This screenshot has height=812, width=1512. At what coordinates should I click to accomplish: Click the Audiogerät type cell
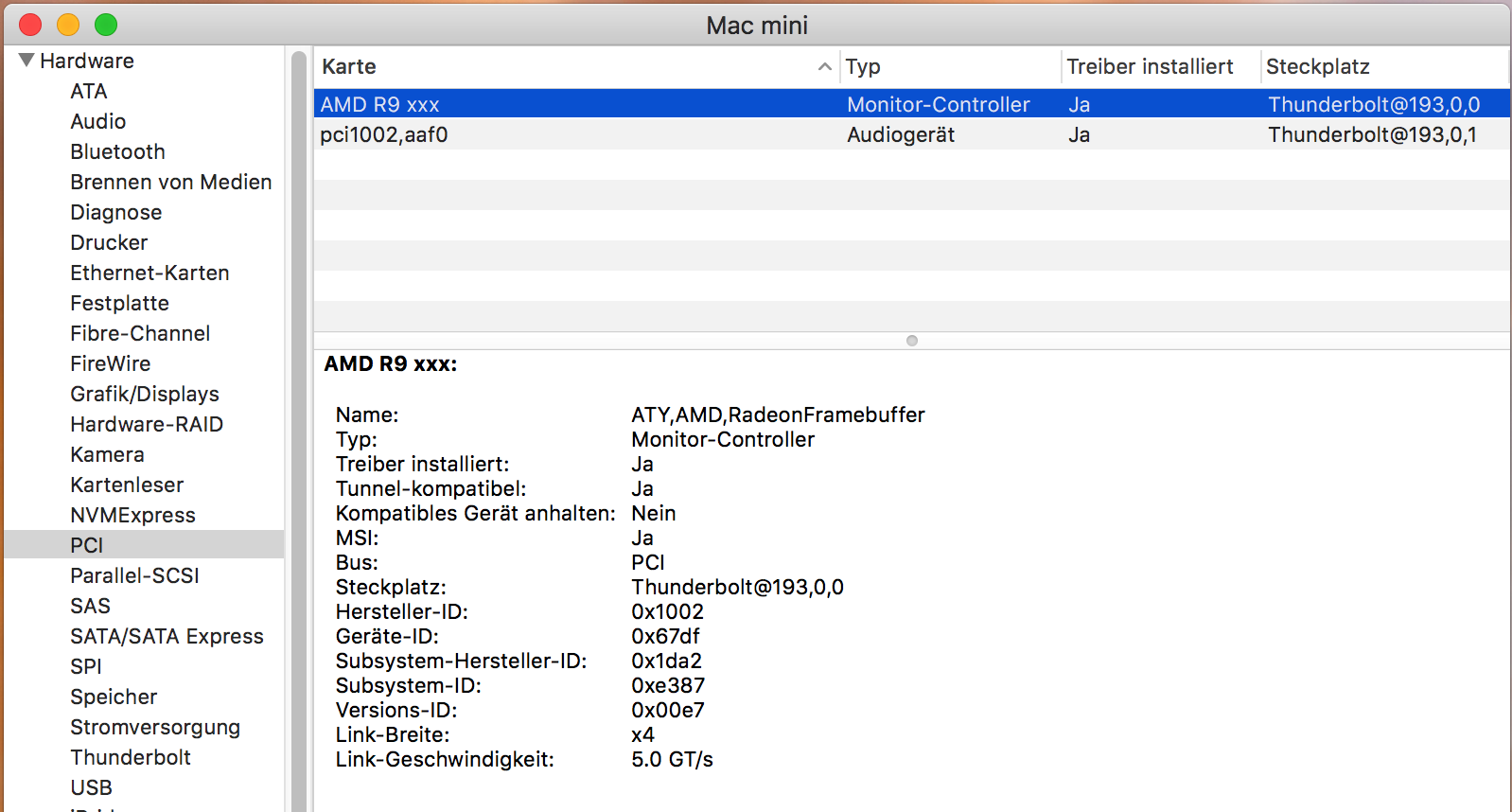[901, 134]
